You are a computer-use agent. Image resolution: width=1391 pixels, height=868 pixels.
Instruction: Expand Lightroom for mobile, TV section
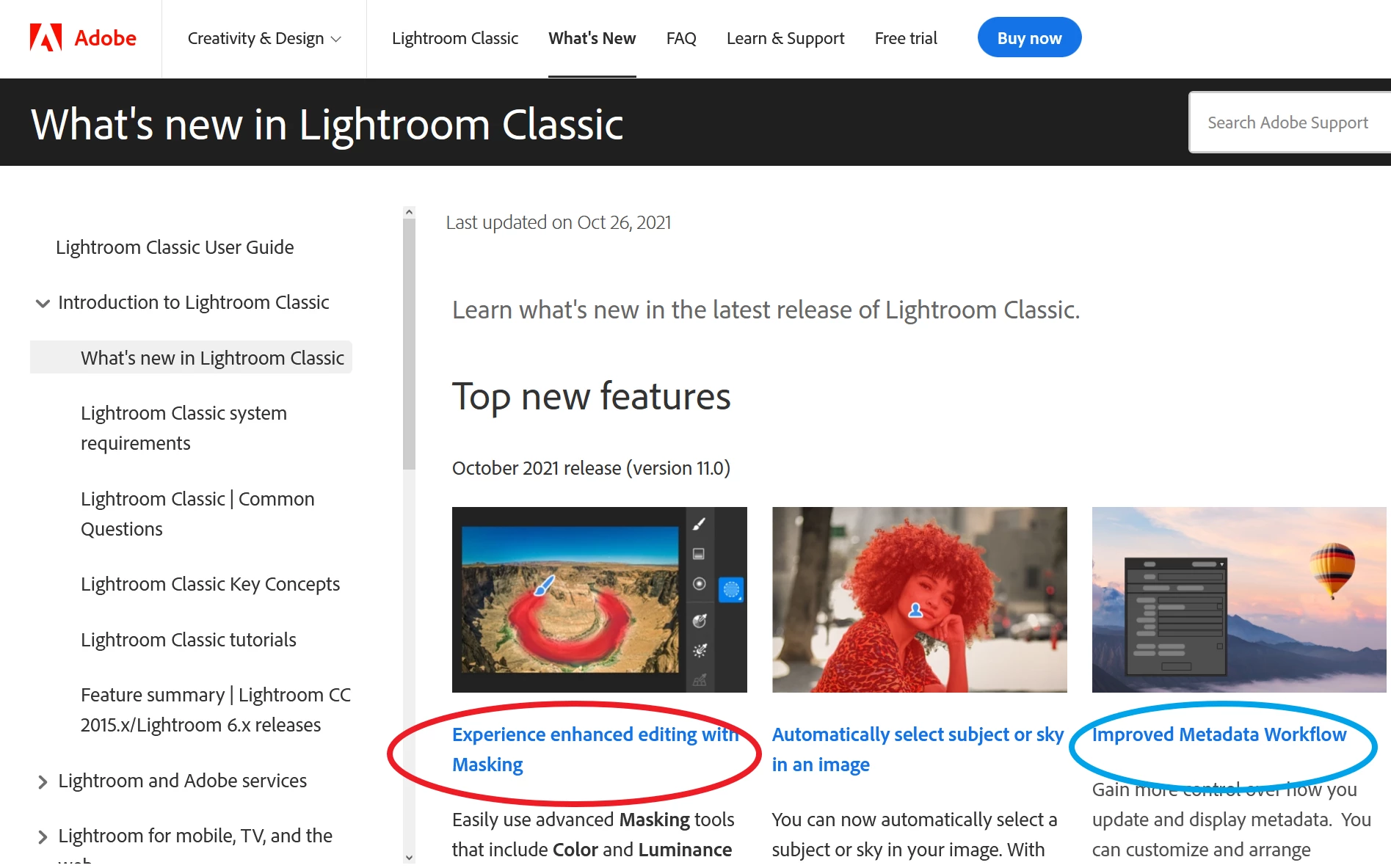43,836
